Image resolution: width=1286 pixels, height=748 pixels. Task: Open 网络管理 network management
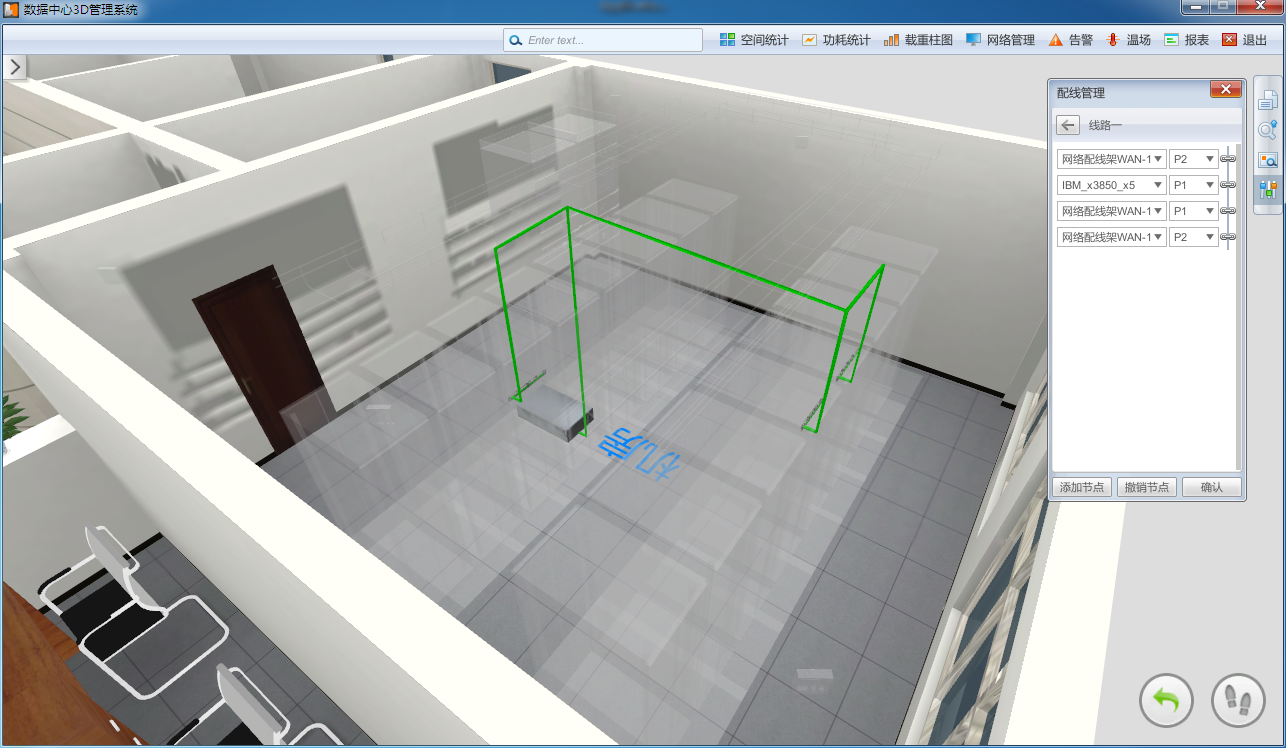pos(1000,40)
